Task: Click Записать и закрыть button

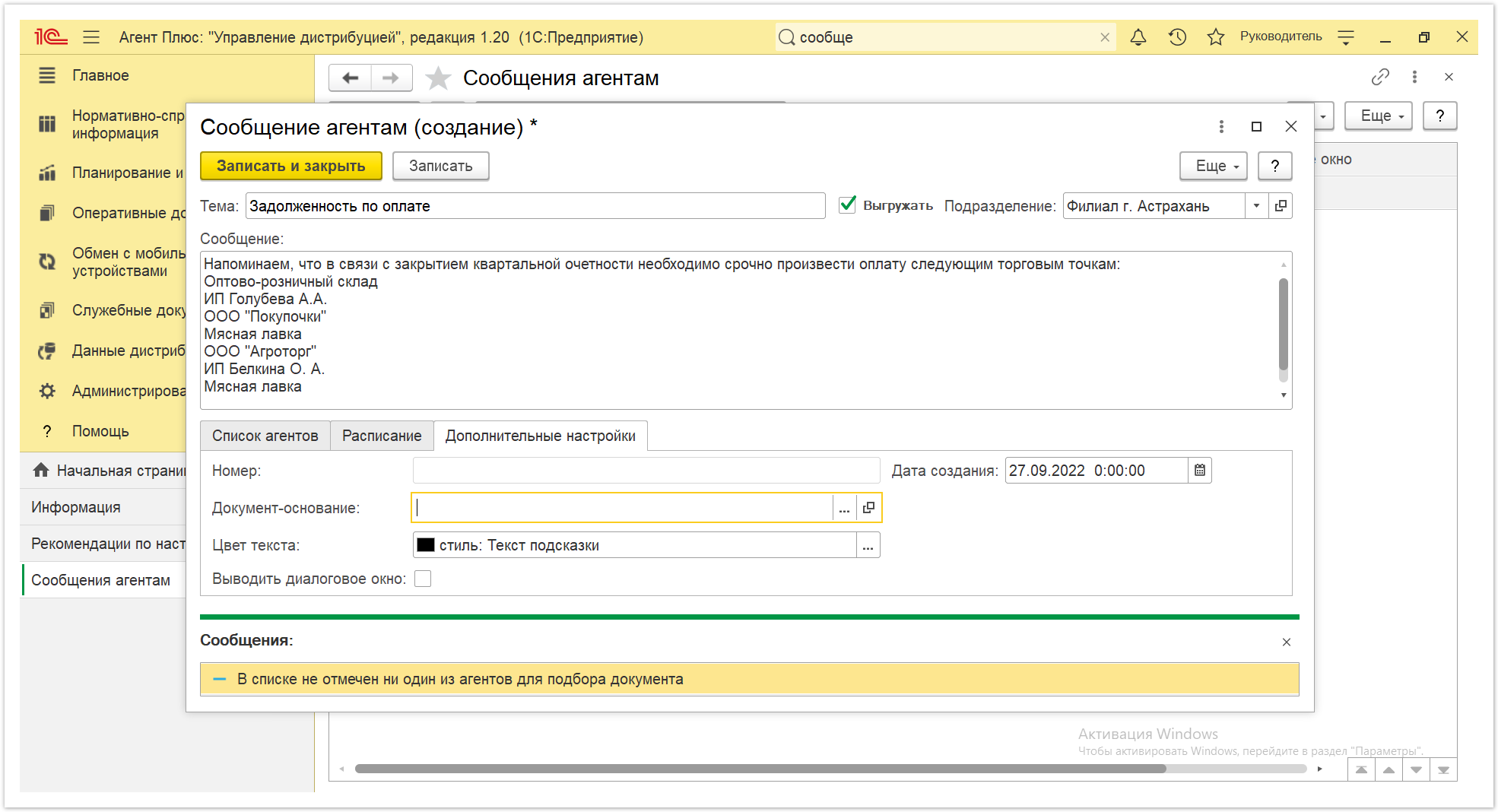Action: tap(291, 166)
